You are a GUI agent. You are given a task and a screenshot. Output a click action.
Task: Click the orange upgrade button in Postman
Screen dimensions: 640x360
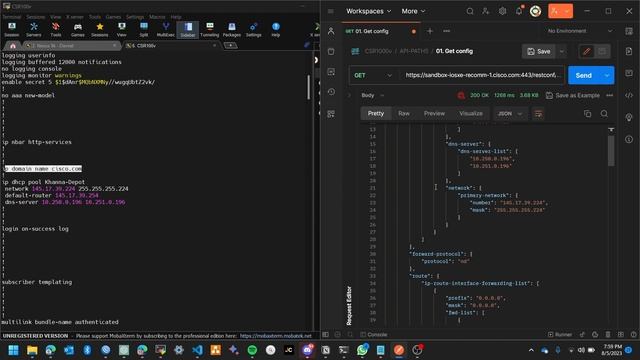click(560, 11)
